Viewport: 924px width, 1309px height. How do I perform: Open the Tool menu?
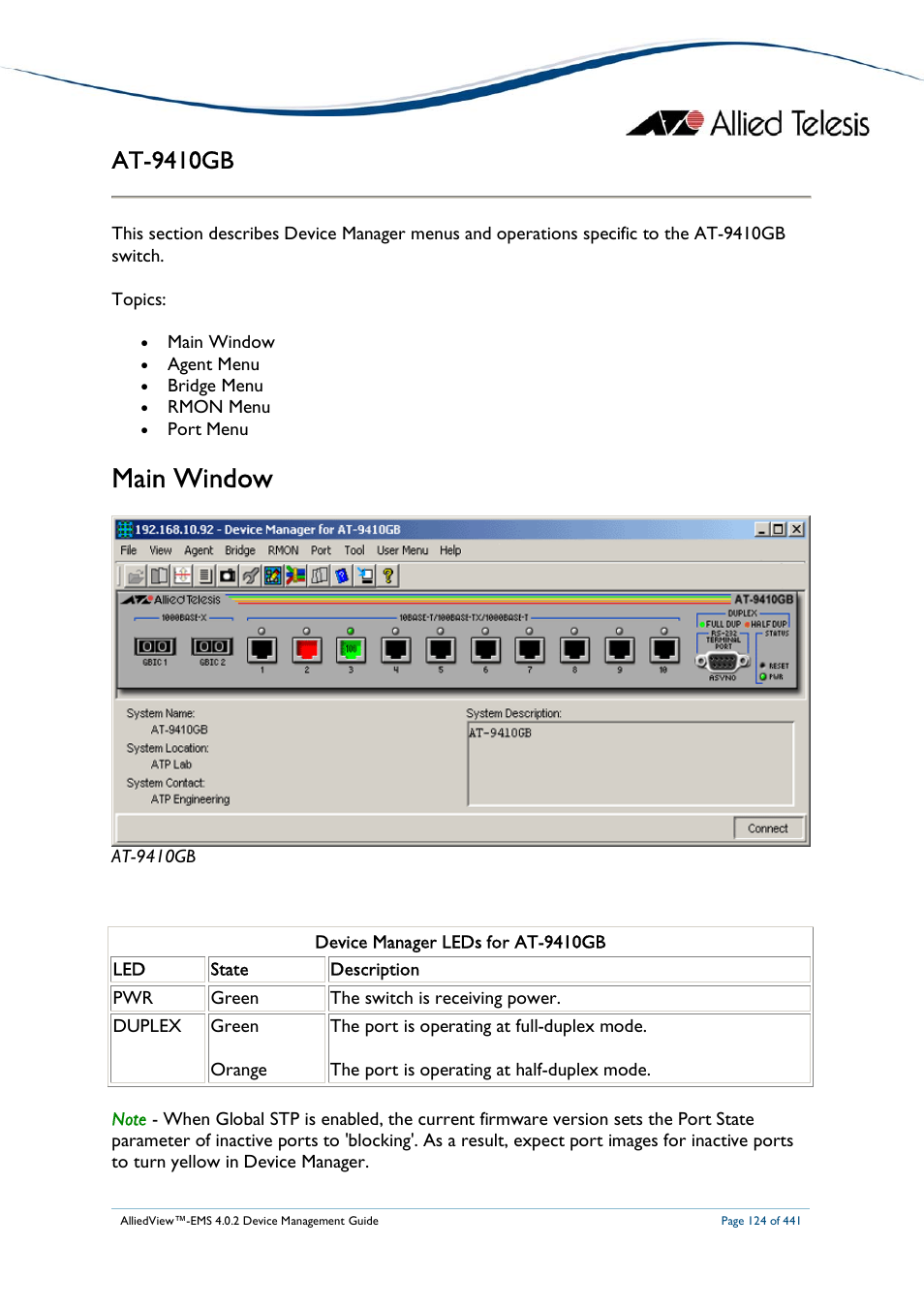[354, 550]
